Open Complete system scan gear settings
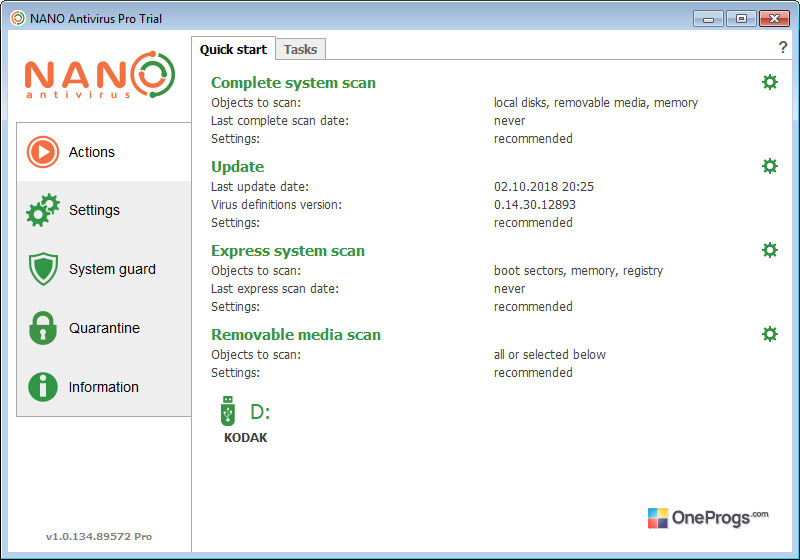The width and height of the screenshot is (800, 560). click(x=769, y=82)
